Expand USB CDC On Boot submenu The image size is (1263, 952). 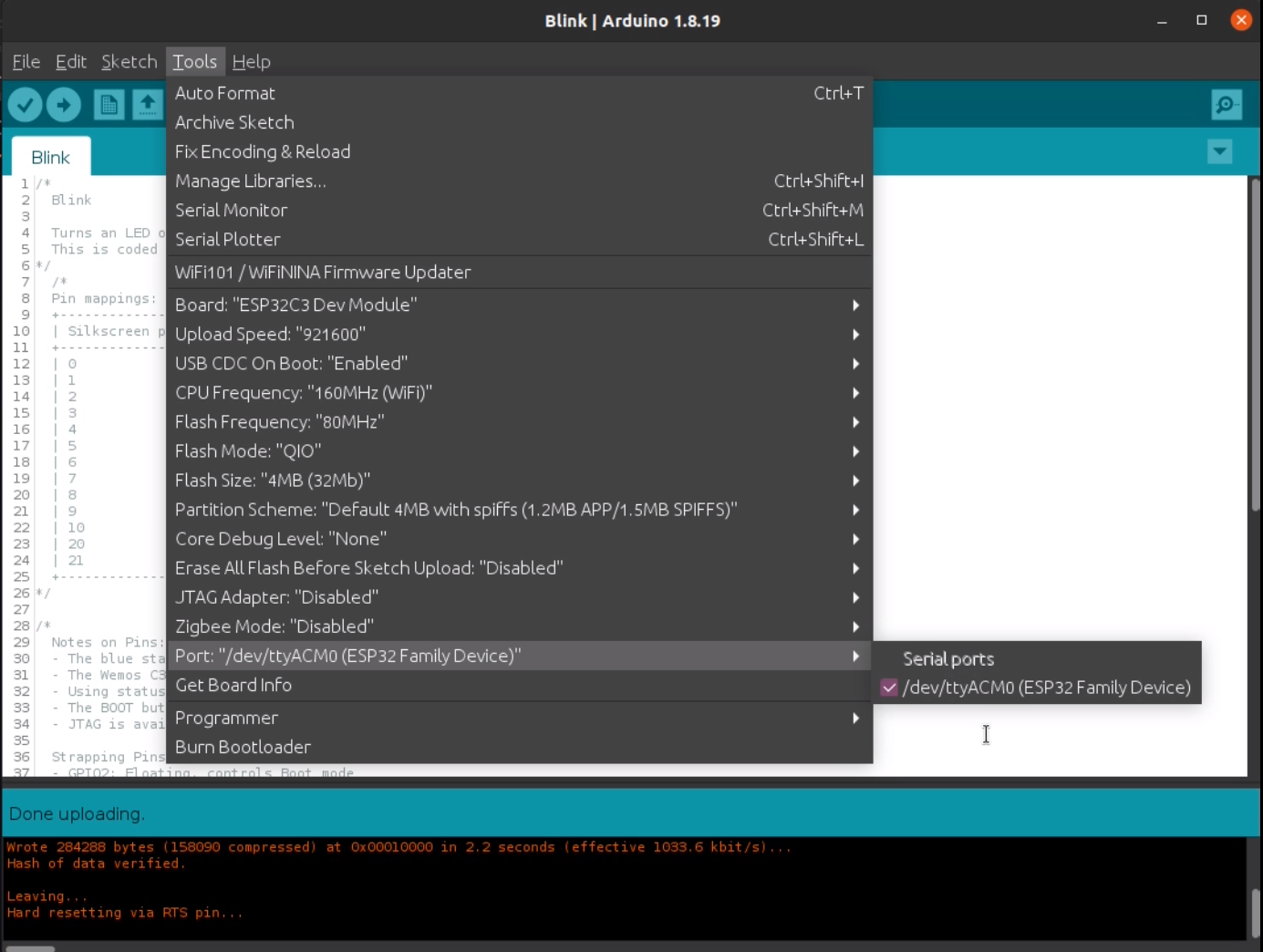point(519,363)
